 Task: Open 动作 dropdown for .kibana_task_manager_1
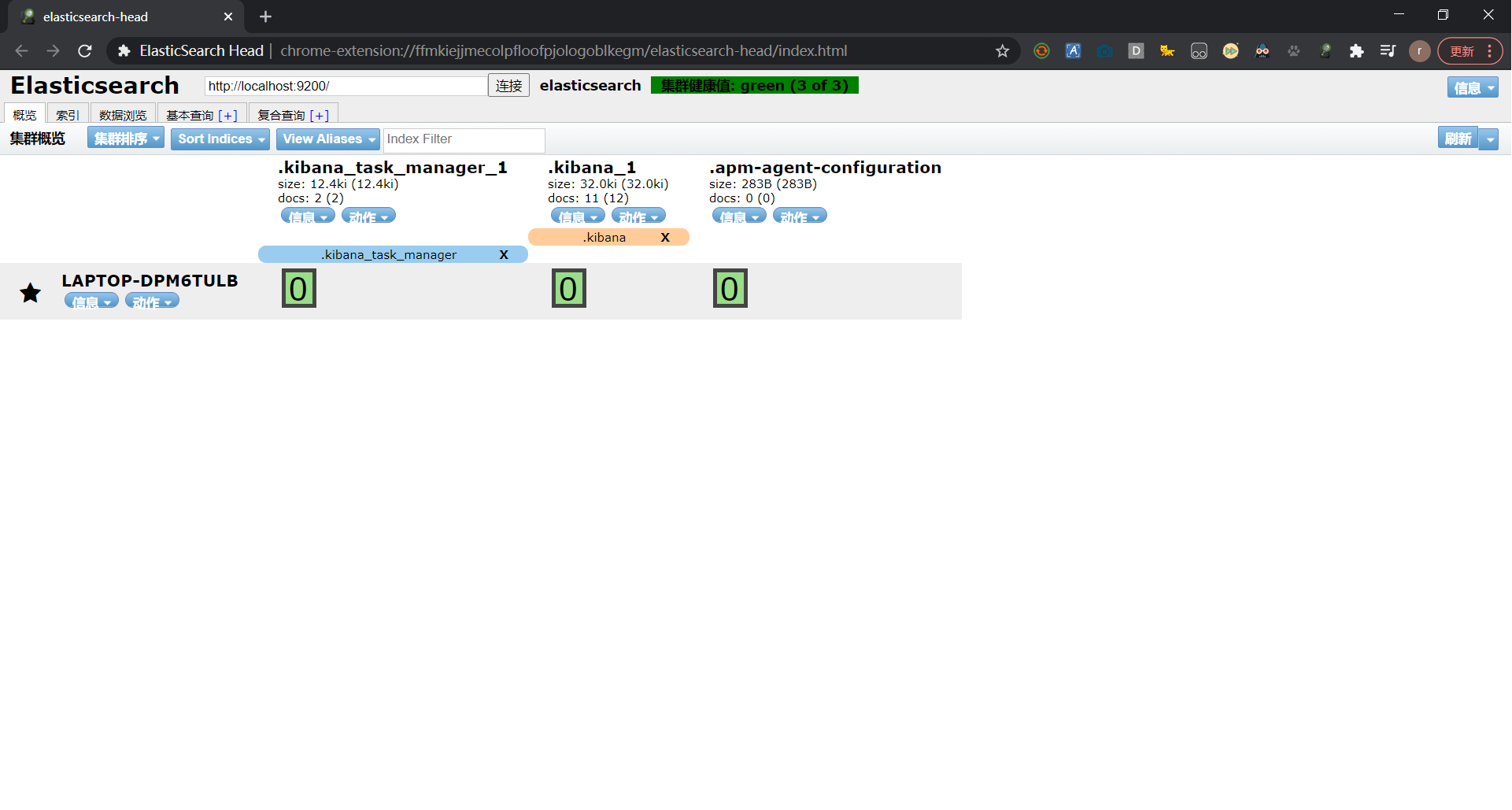368,216
